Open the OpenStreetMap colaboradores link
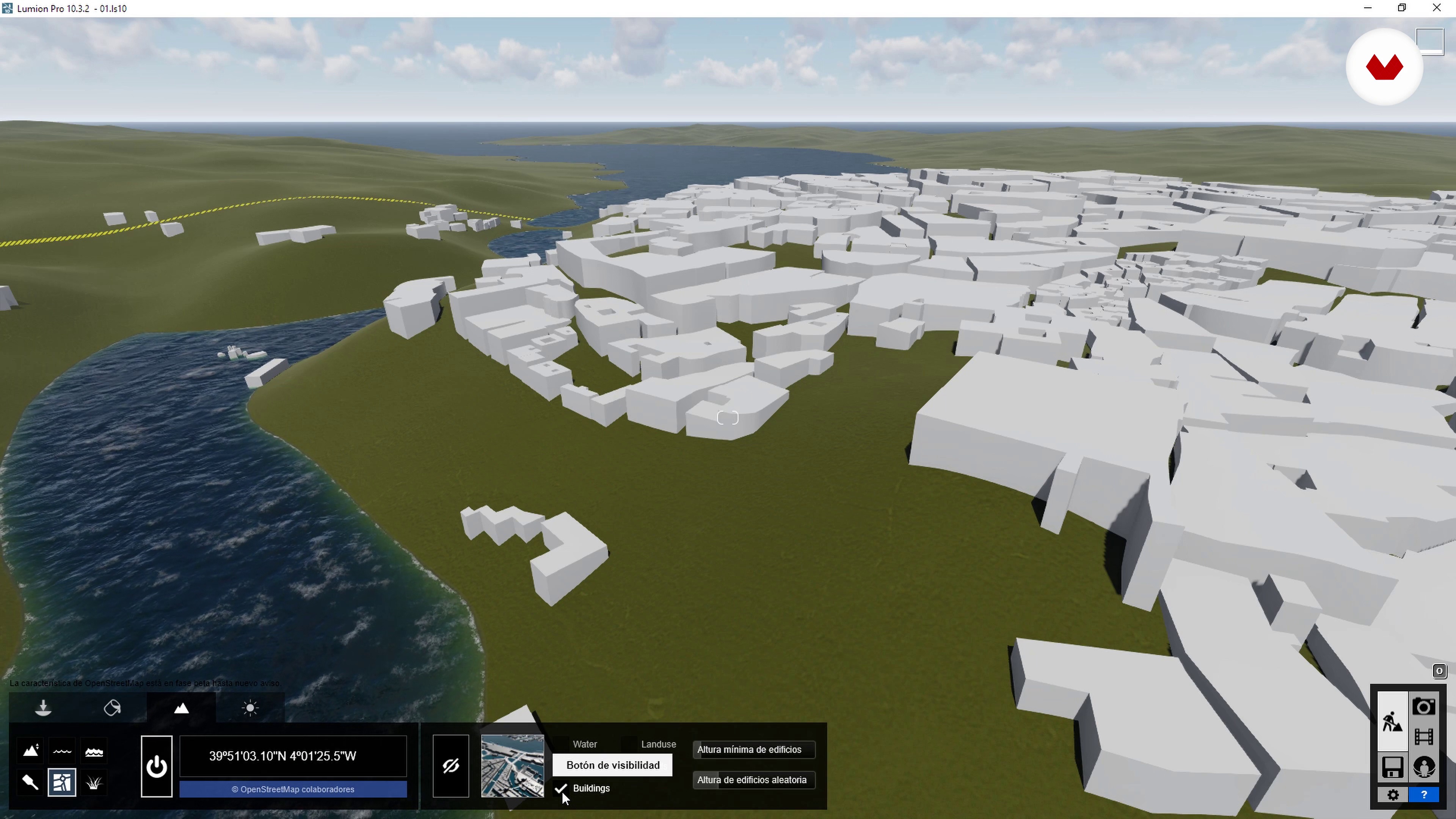Viewport: 1456px width, 819px height. 293,789
